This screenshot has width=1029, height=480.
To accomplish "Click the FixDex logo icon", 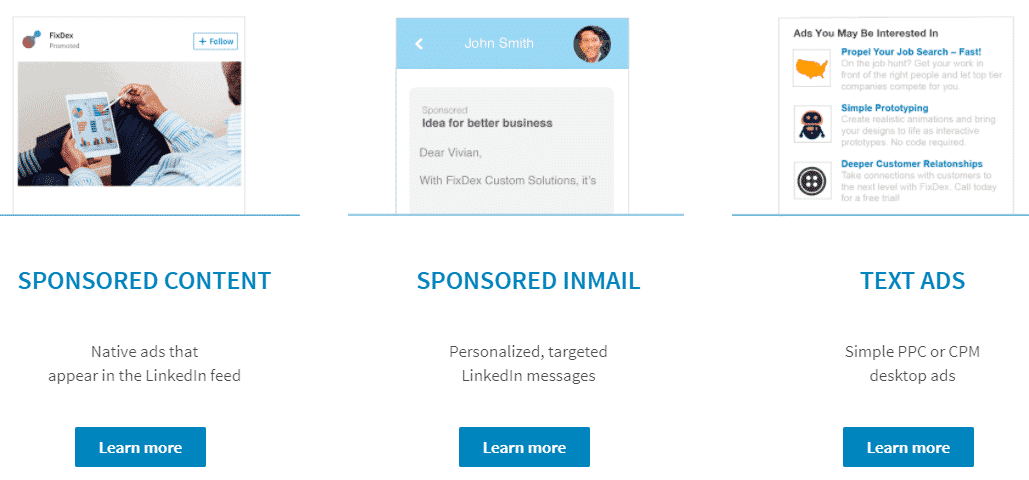I will pyautogui.click(x=33, y=40).
